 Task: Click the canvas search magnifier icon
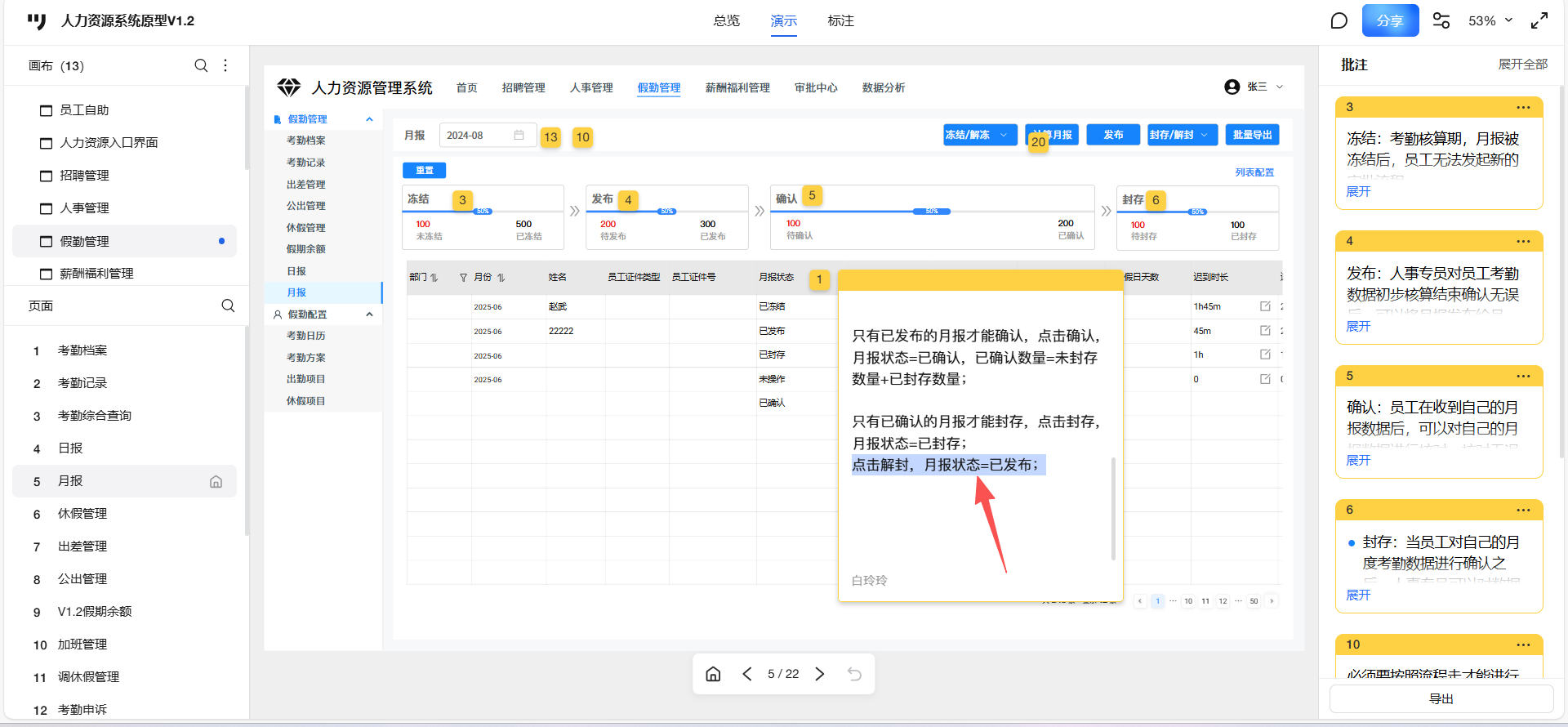pos(201,65)
